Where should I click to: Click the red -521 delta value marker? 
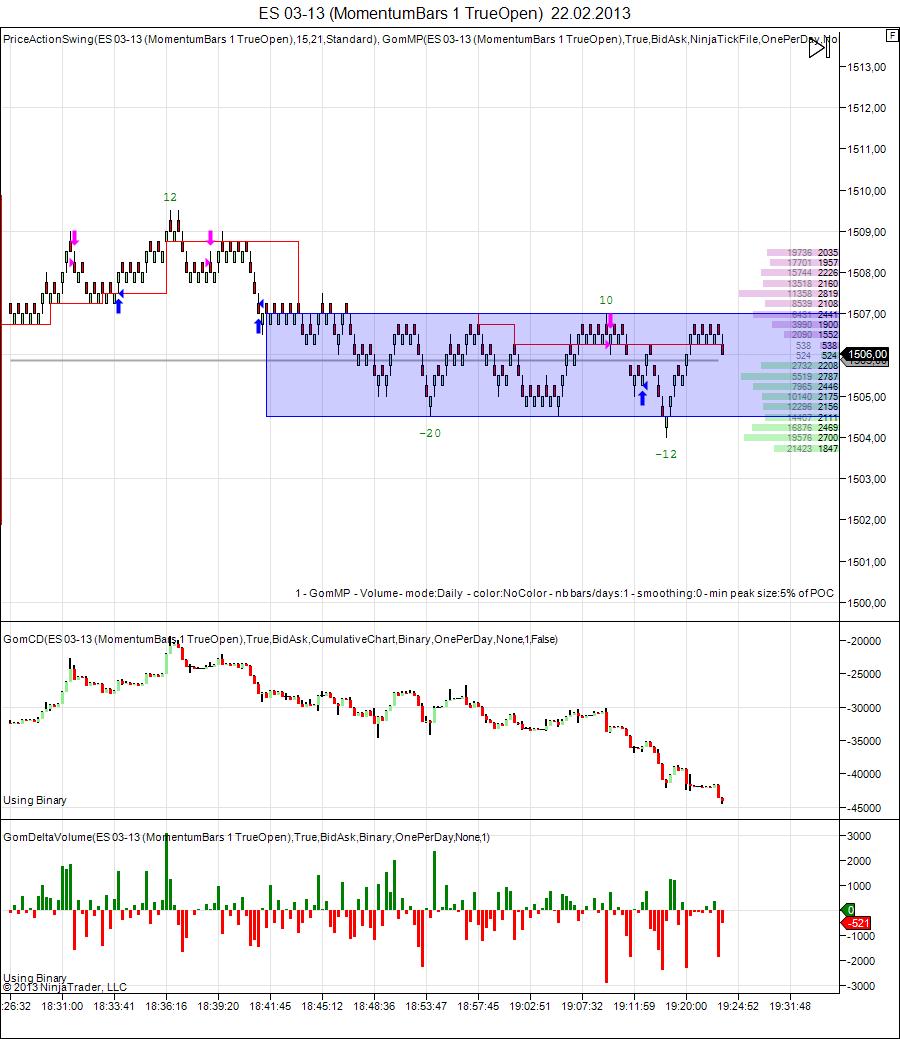(x=856, y=923)
